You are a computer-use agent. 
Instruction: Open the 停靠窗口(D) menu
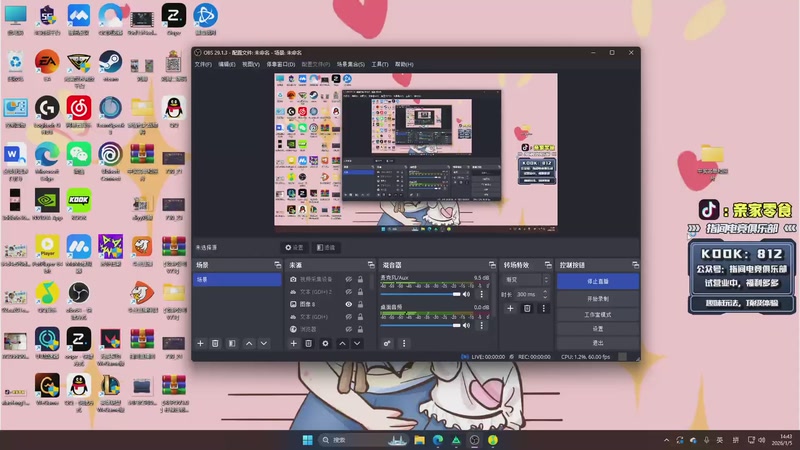click(x=281, y=64)
